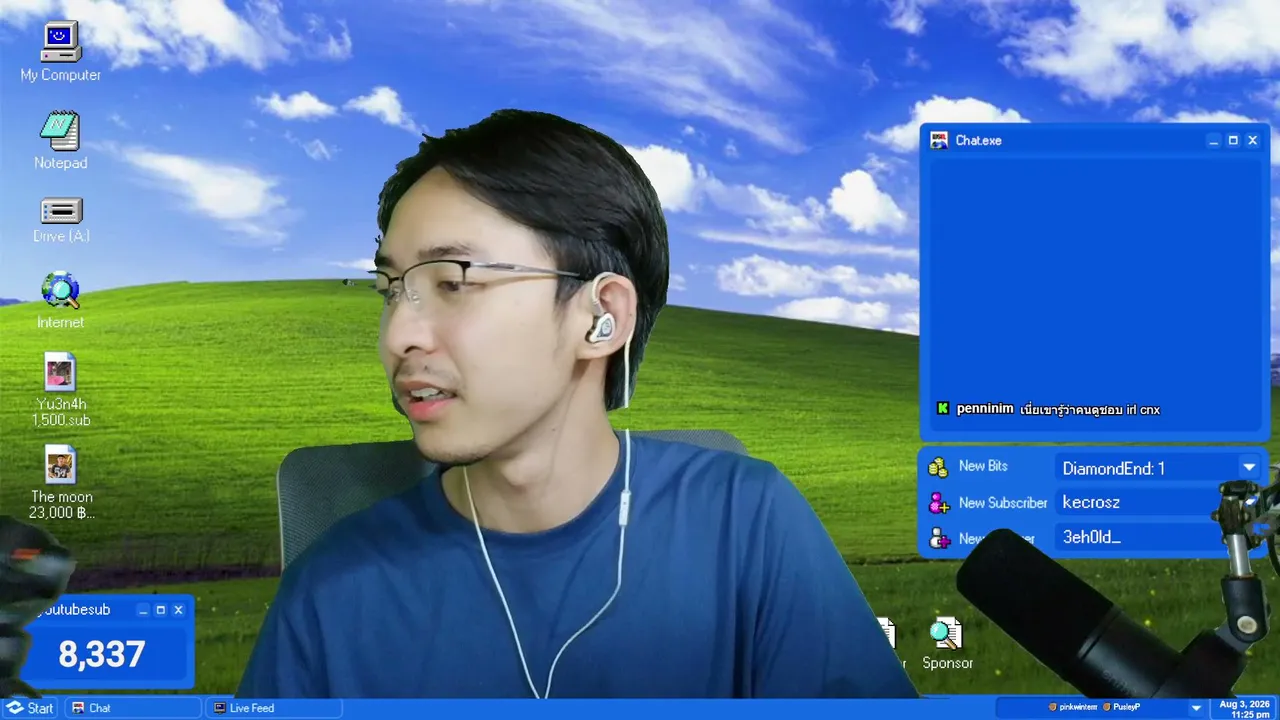1280x720 pixels.
Task: Minimize the youtubesub window
Action: click(x=143, y=610)
